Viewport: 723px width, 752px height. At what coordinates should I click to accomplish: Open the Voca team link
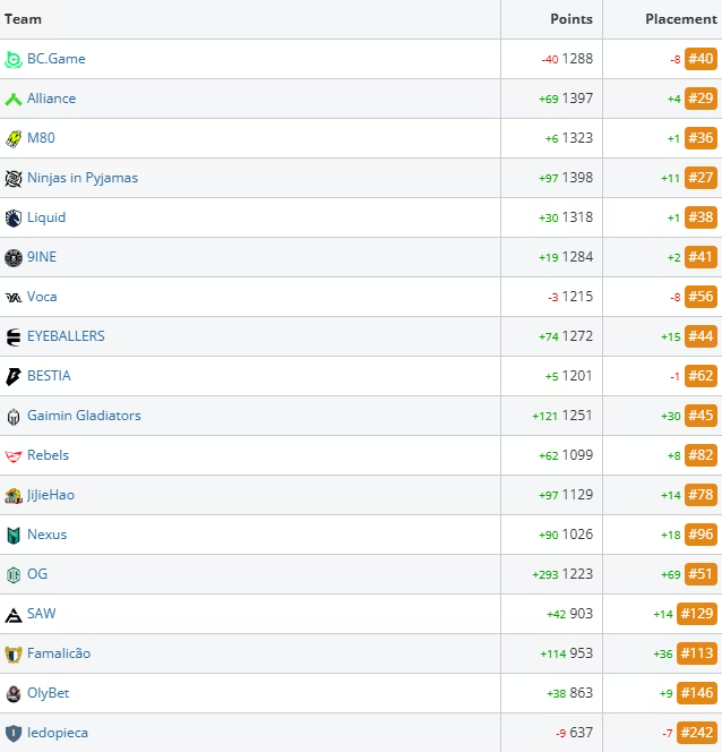click(x=42, y=297)
